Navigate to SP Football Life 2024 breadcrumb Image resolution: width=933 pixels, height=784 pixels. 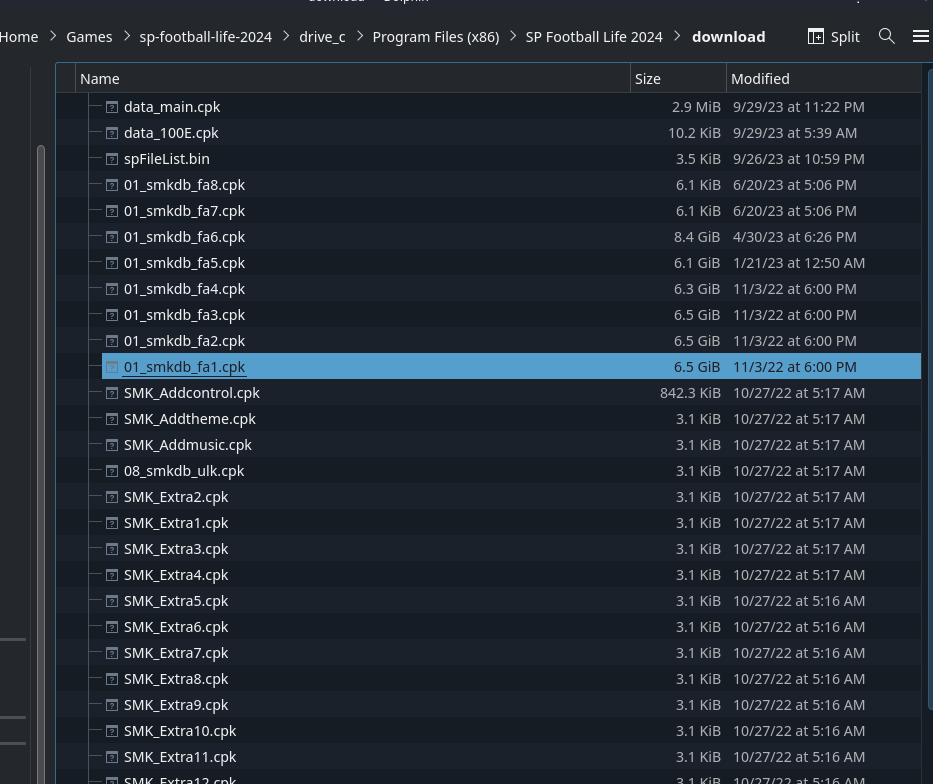[x=594, y=37]
